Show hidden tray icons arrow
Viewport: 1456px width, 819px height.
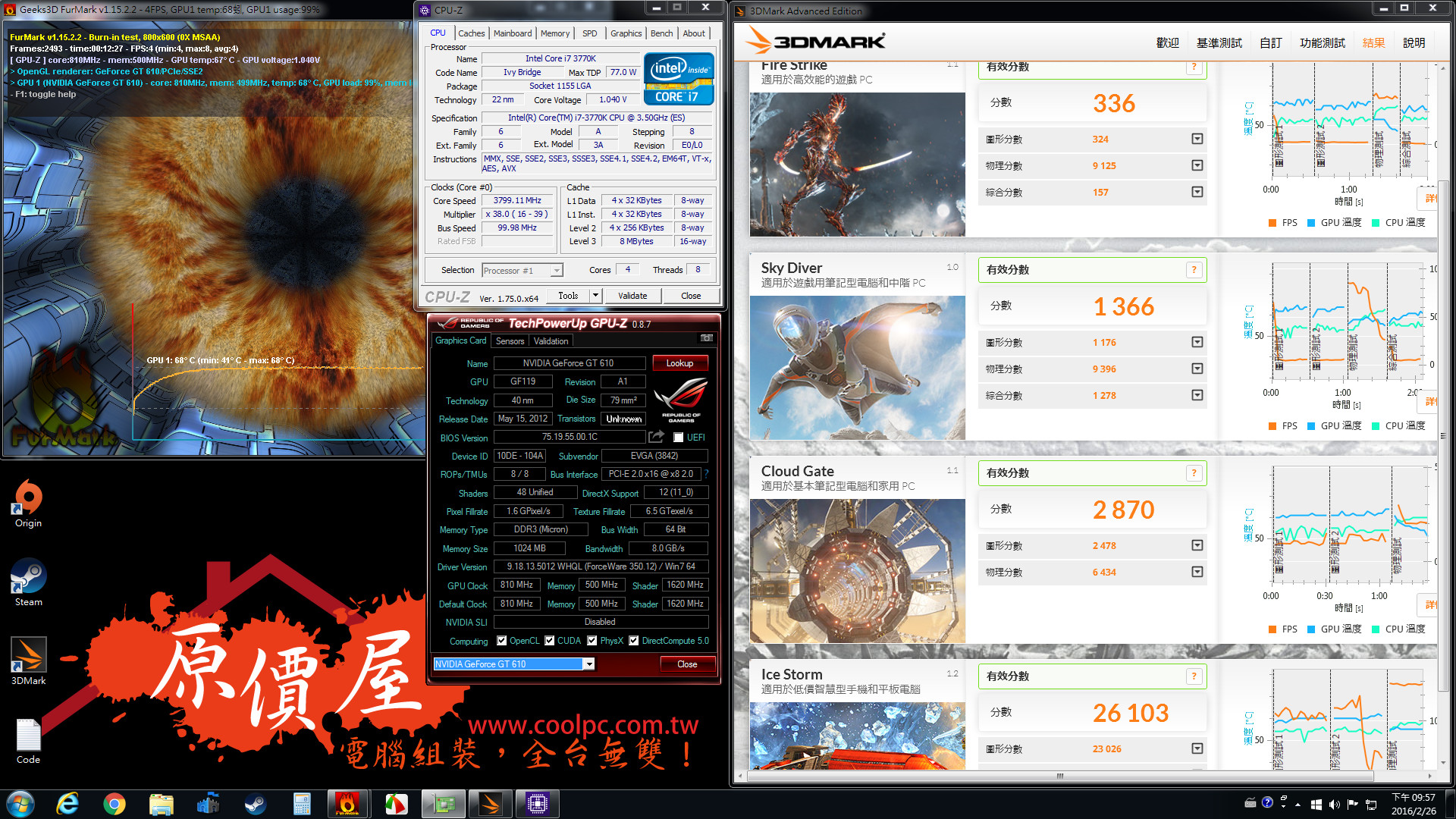click(x=1298, y=805)
